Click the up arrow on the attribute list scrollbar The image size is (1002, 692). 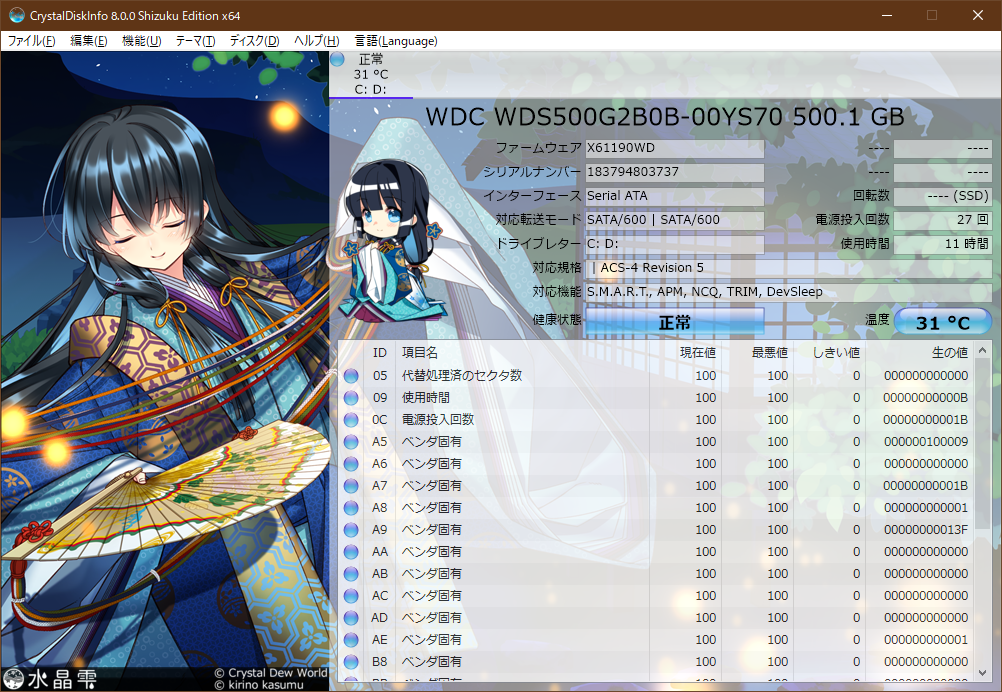coord(980,348)
